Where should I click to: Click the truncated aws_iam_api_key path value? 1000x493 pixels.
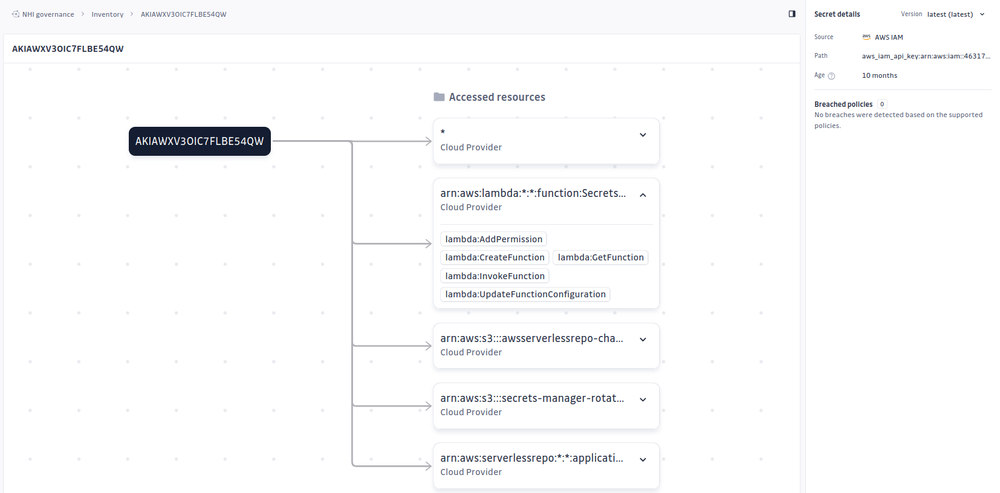(926, 56)
